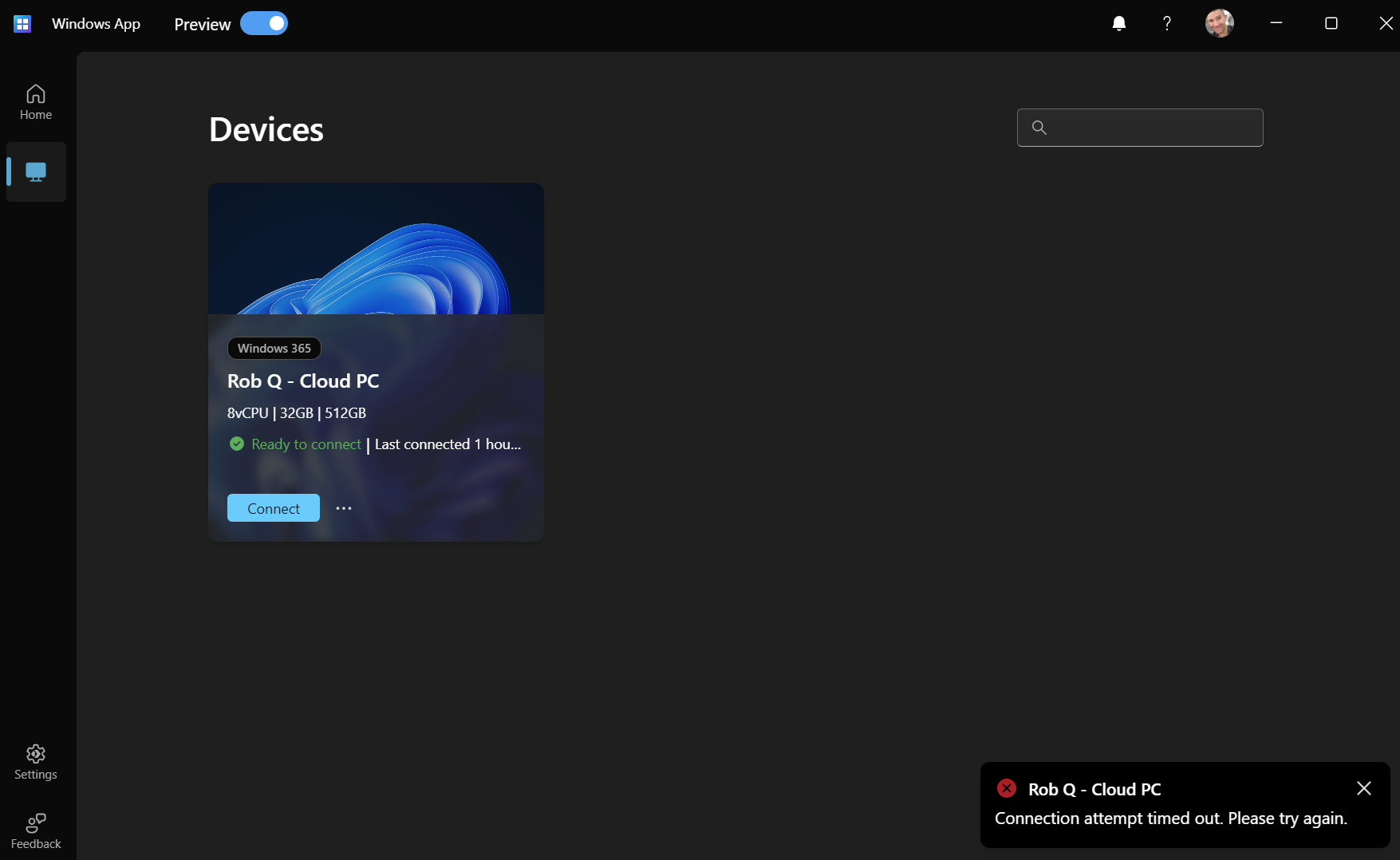
Task: Connect to Rob Q - Cloud PC
Action: 273,508
